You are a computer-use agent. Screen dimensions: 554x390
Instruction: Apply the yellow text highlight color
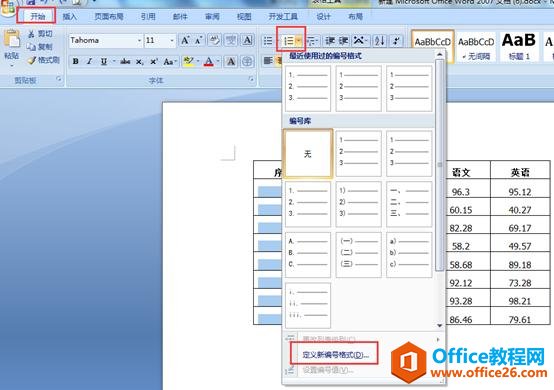coord(188,61)
